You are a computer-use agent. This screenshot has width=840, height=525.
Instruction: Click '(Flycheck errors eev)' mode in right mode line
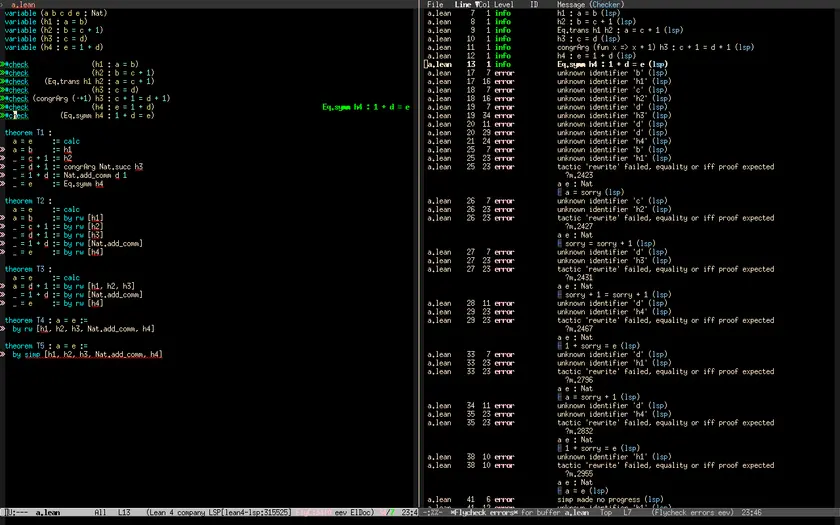[692, 513]
